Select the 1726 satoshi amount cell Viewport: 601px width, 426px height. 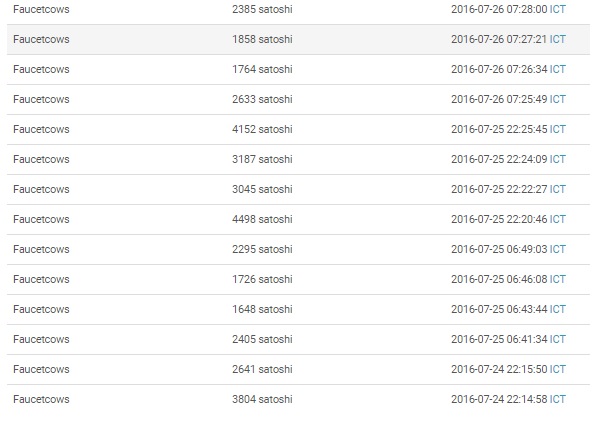pos(262,279)
